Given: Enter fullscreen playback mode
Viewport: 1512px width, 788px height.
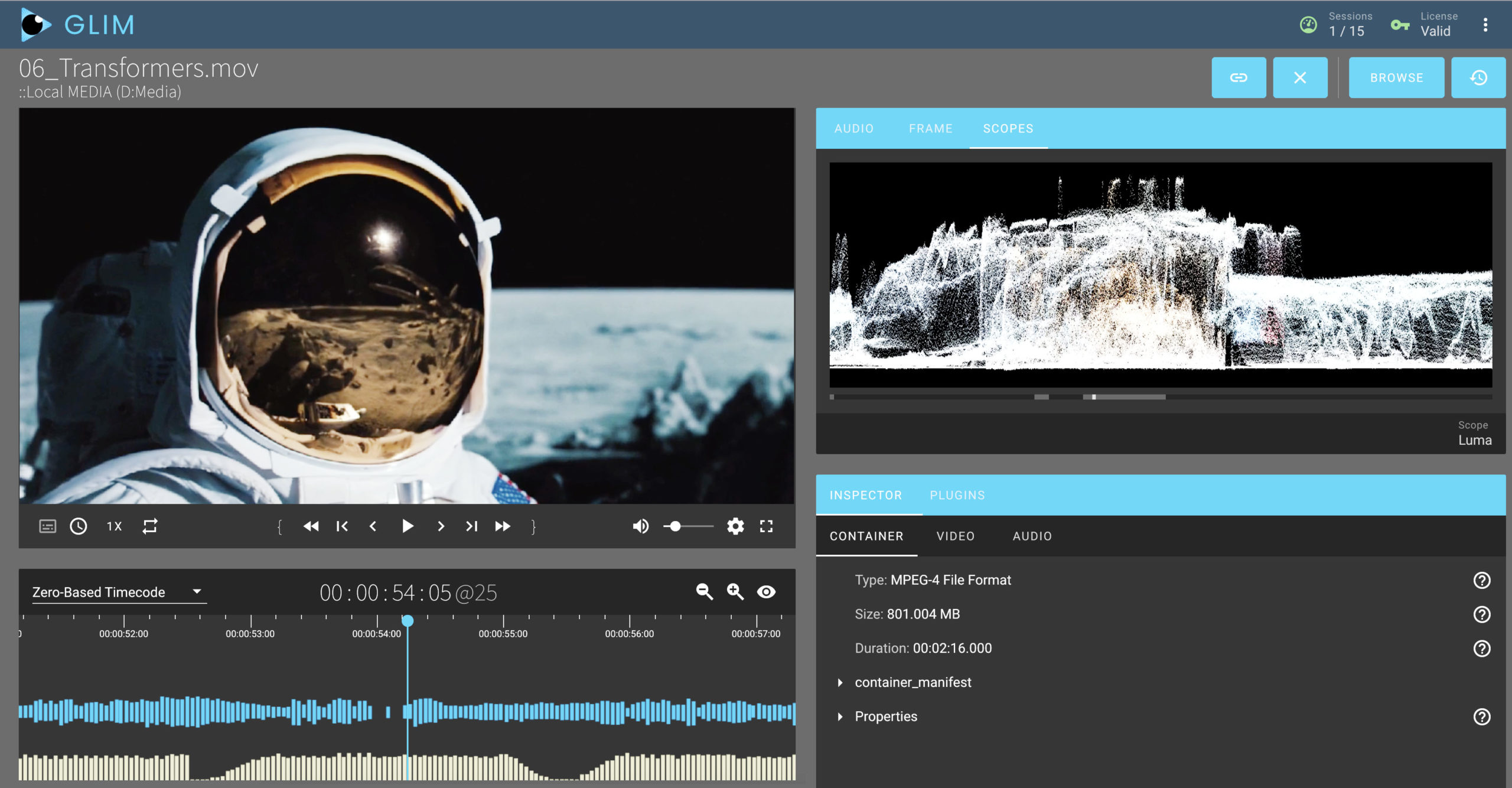Looking at the screenshot, I should point(766,526).
